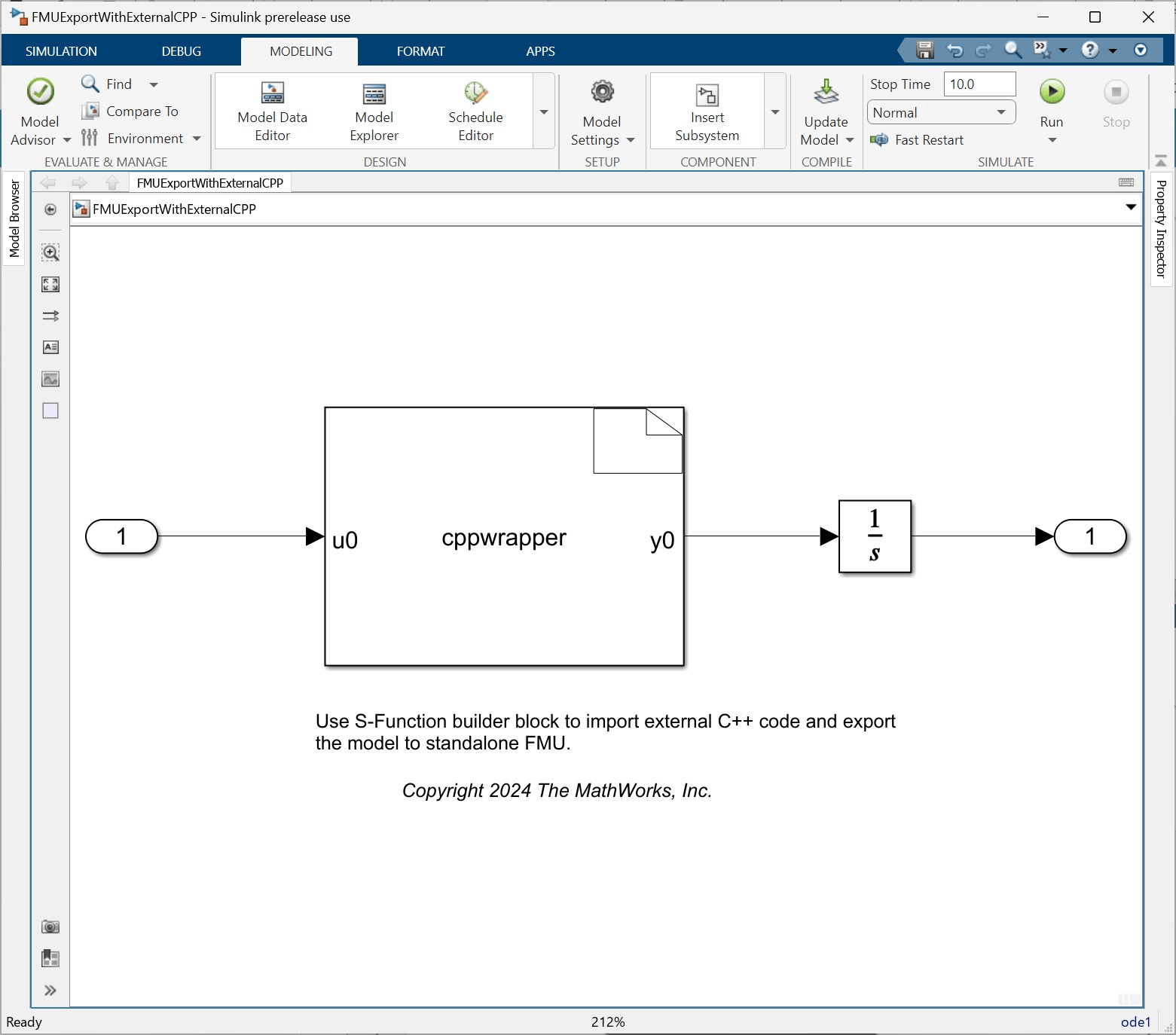Open the FMUExportWithExternalCPP breadcrumb dropdown

[1131, 208]
